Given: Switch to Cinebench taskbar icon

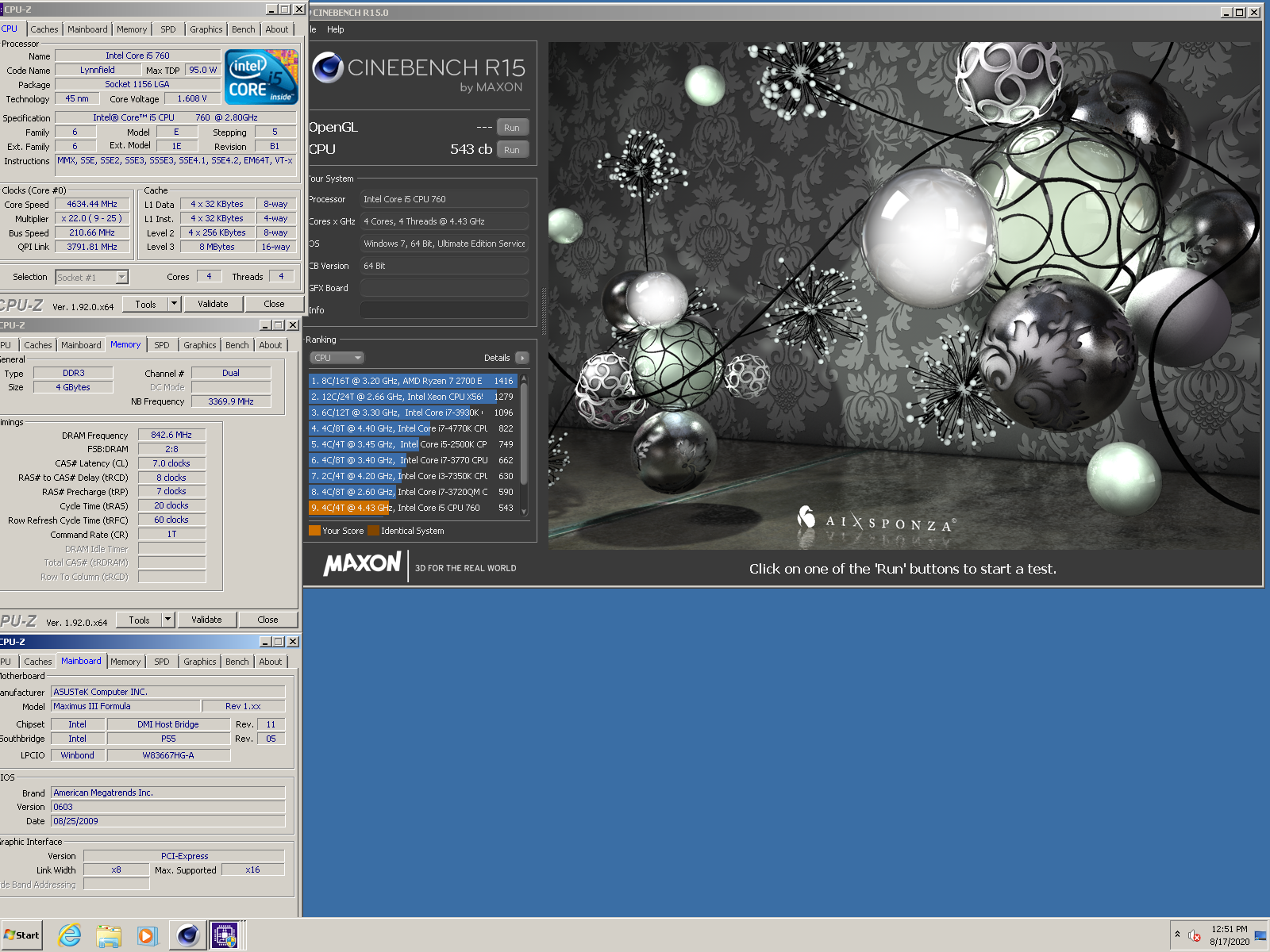Looking at the screenshot, I should 187,935.
